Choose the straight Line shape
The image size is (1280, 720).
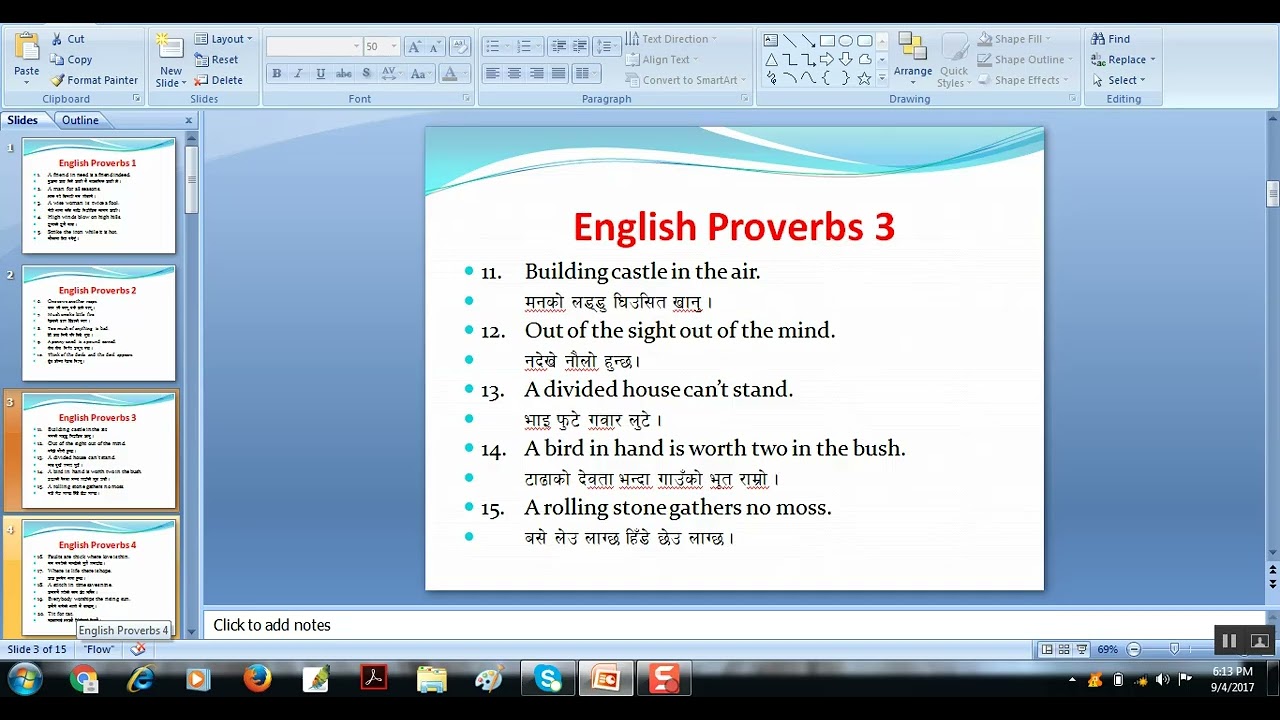[790, 41]
